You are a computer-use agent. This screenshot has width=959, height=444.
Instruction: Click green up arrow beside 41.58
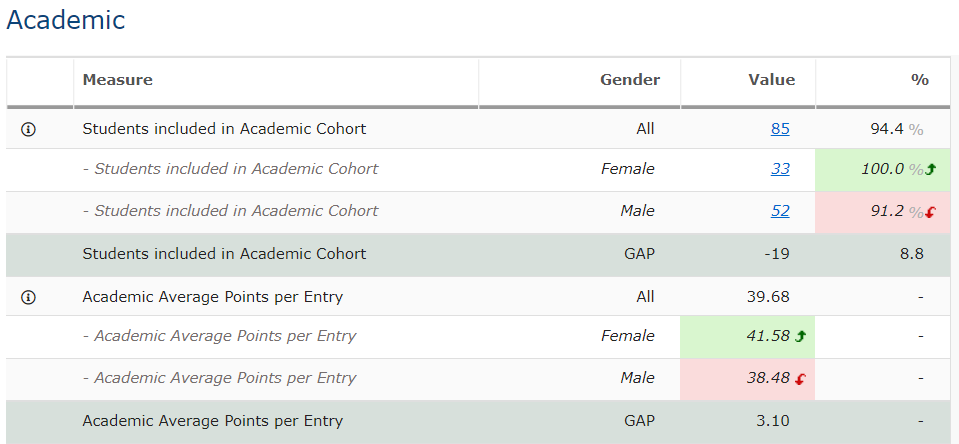click(800, 337)
